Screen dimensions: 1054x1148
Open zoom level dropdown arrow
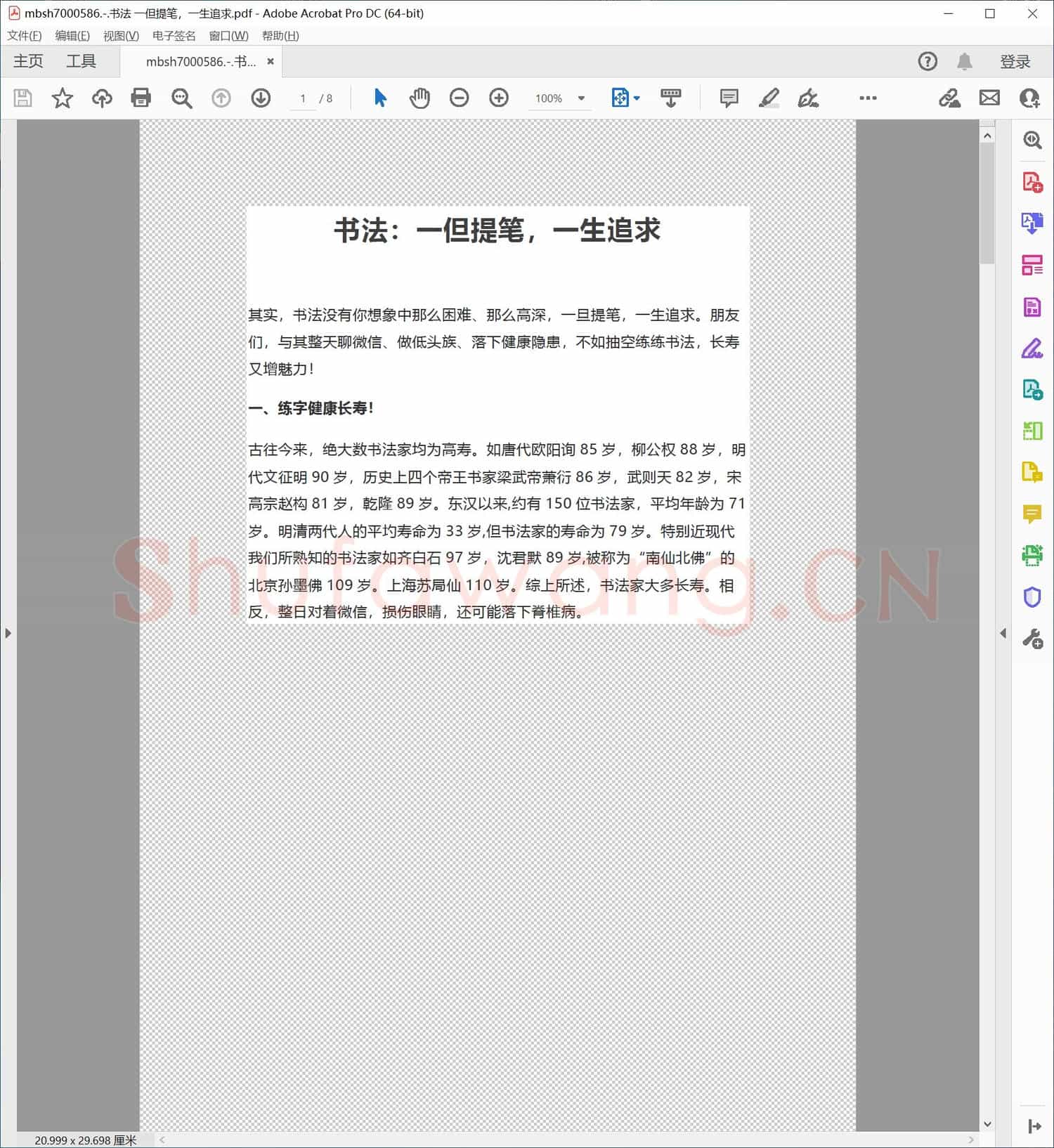point(581,98)
